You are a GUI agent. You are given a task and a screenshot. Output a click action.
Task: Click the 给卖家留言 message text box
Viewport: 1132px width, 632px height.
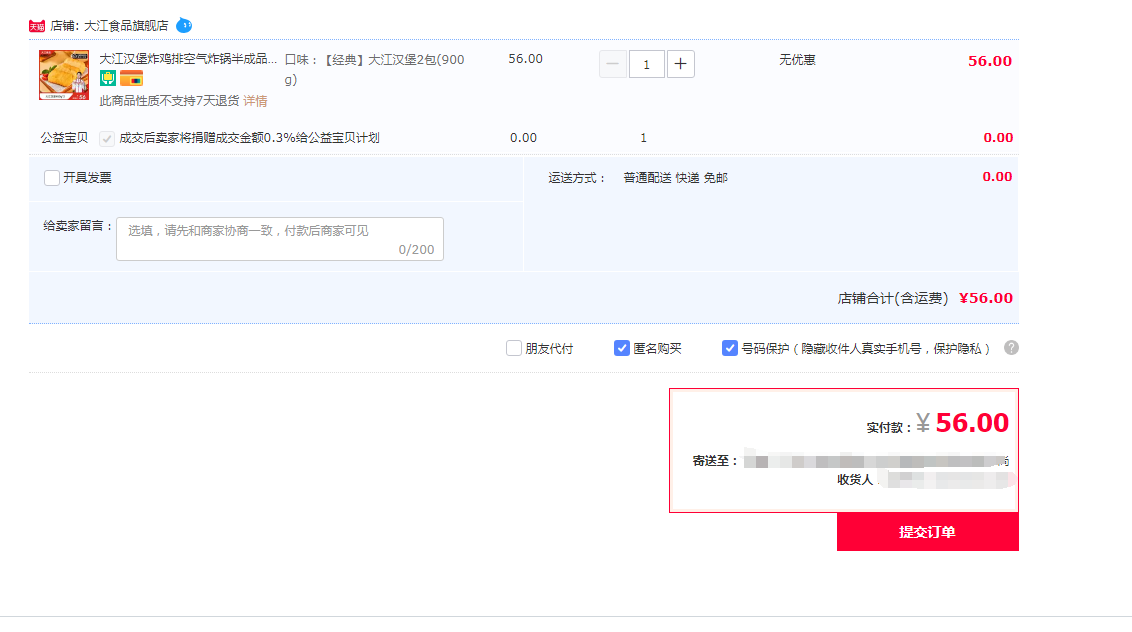(280, 239)
